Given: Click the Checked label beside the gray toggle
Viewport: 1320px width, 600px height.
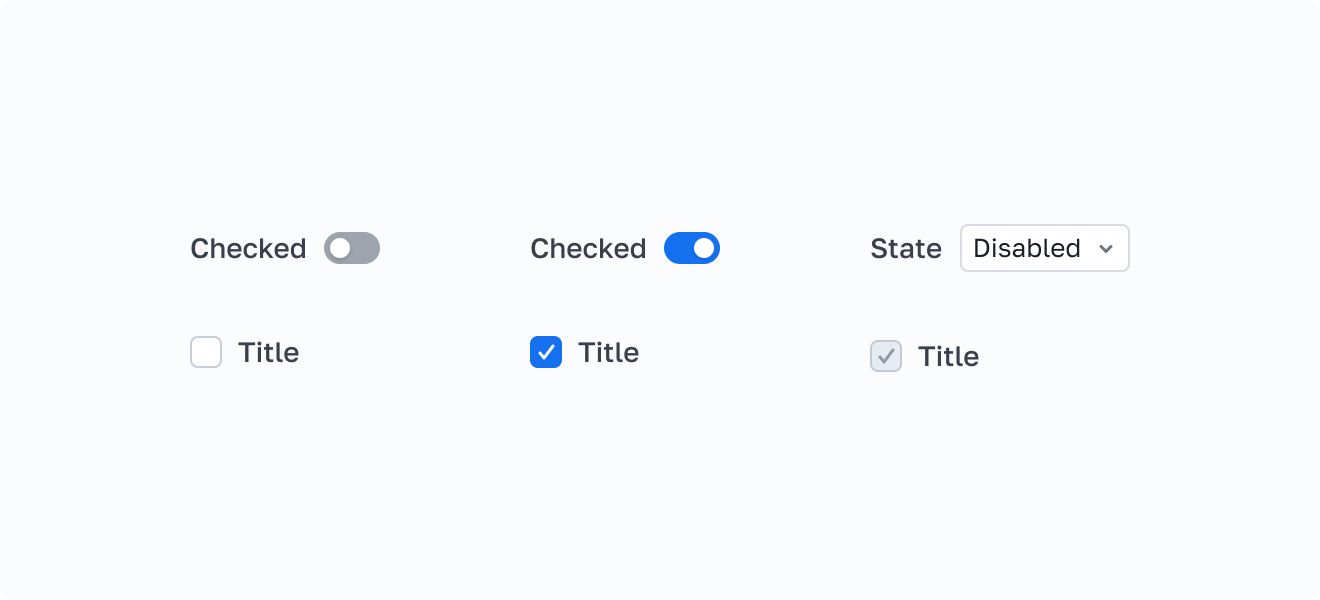Looking at the screenshot, I should click(x=248, y=248).
